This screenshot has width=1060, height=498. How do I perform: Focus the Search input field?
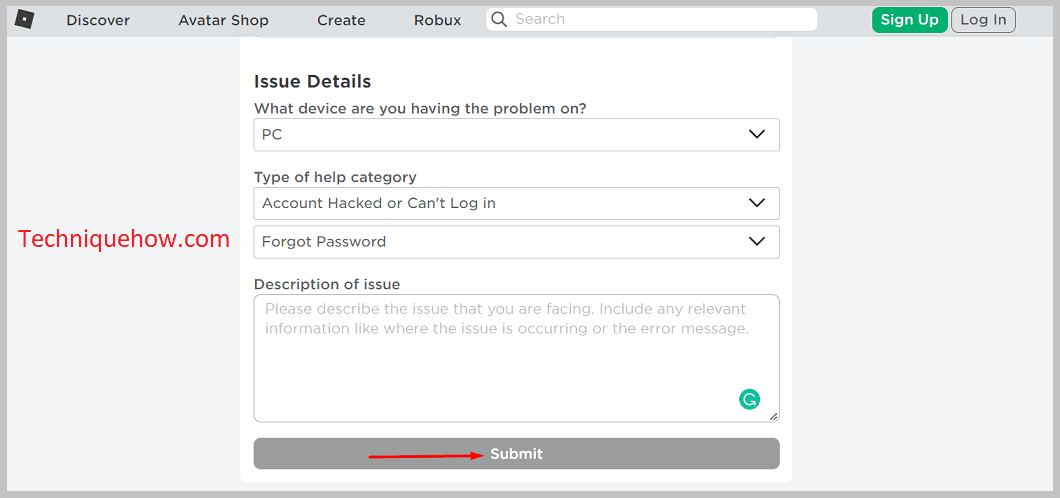coord(652,19)
